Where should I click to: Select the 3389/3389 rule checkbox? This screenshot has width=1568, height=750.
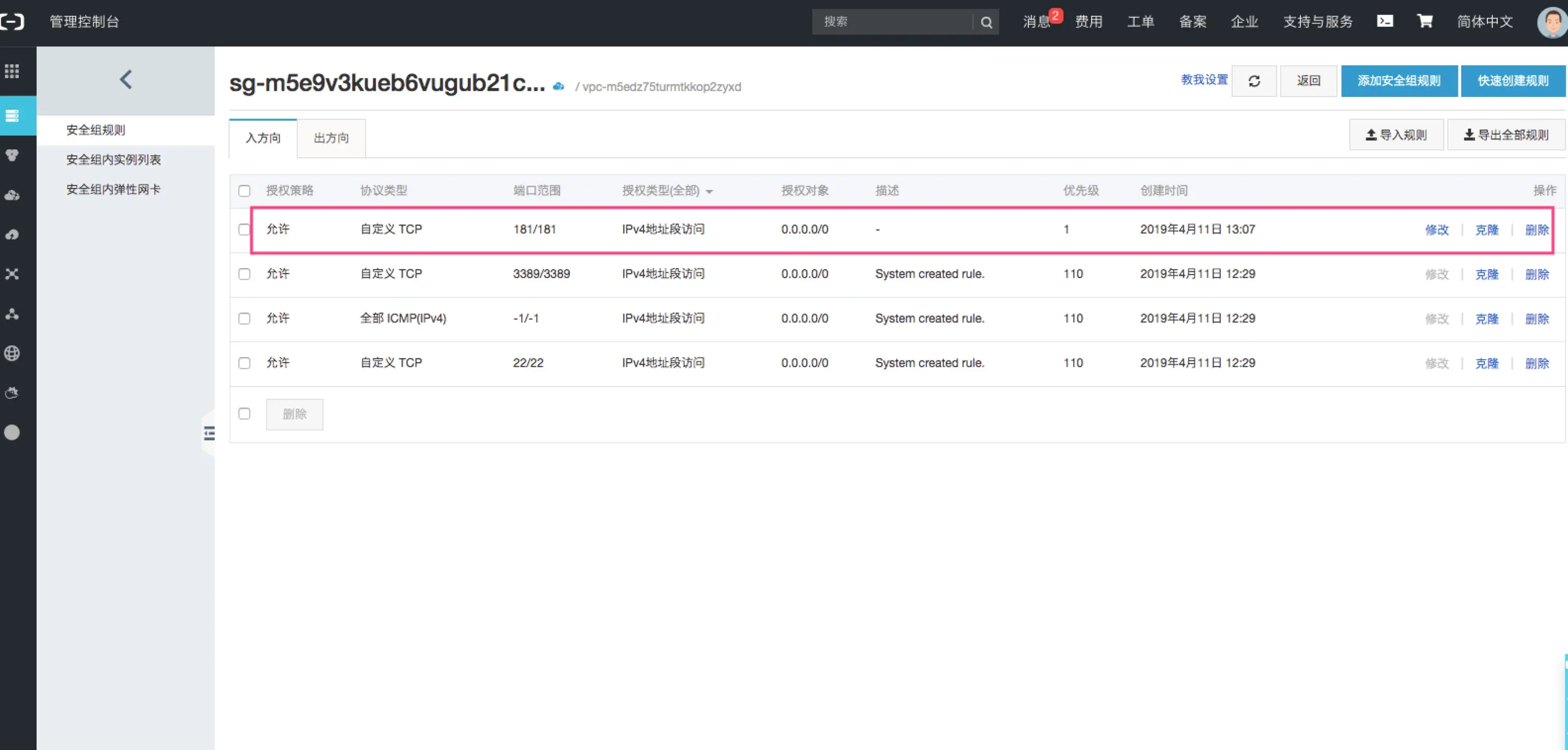[244, 274]
